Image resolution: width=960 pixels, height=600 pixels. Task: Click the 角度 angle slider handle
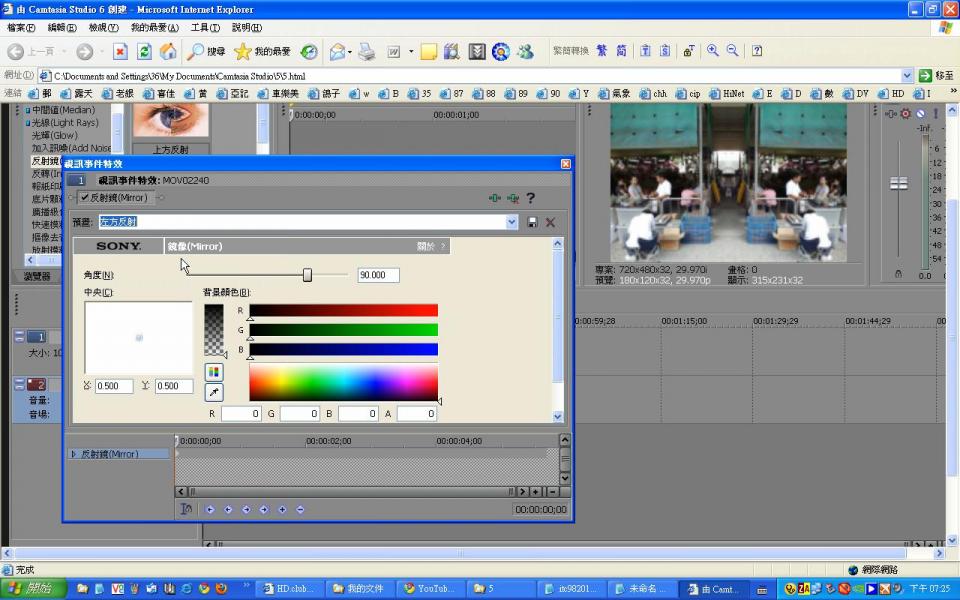tap(307, 275)
